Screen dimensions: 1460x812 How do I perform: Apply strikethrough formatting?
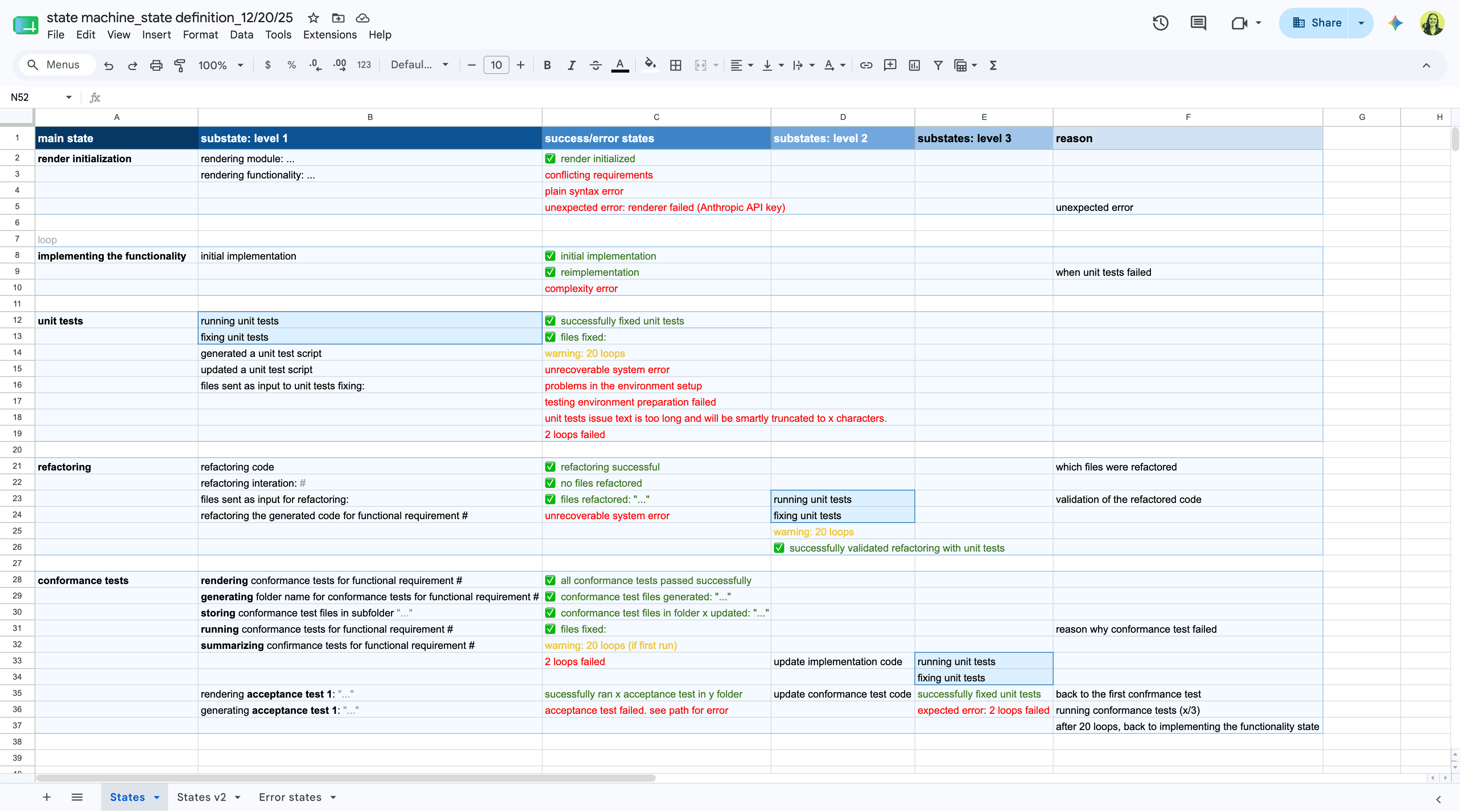pyautogui.click(x=595, y=65)
